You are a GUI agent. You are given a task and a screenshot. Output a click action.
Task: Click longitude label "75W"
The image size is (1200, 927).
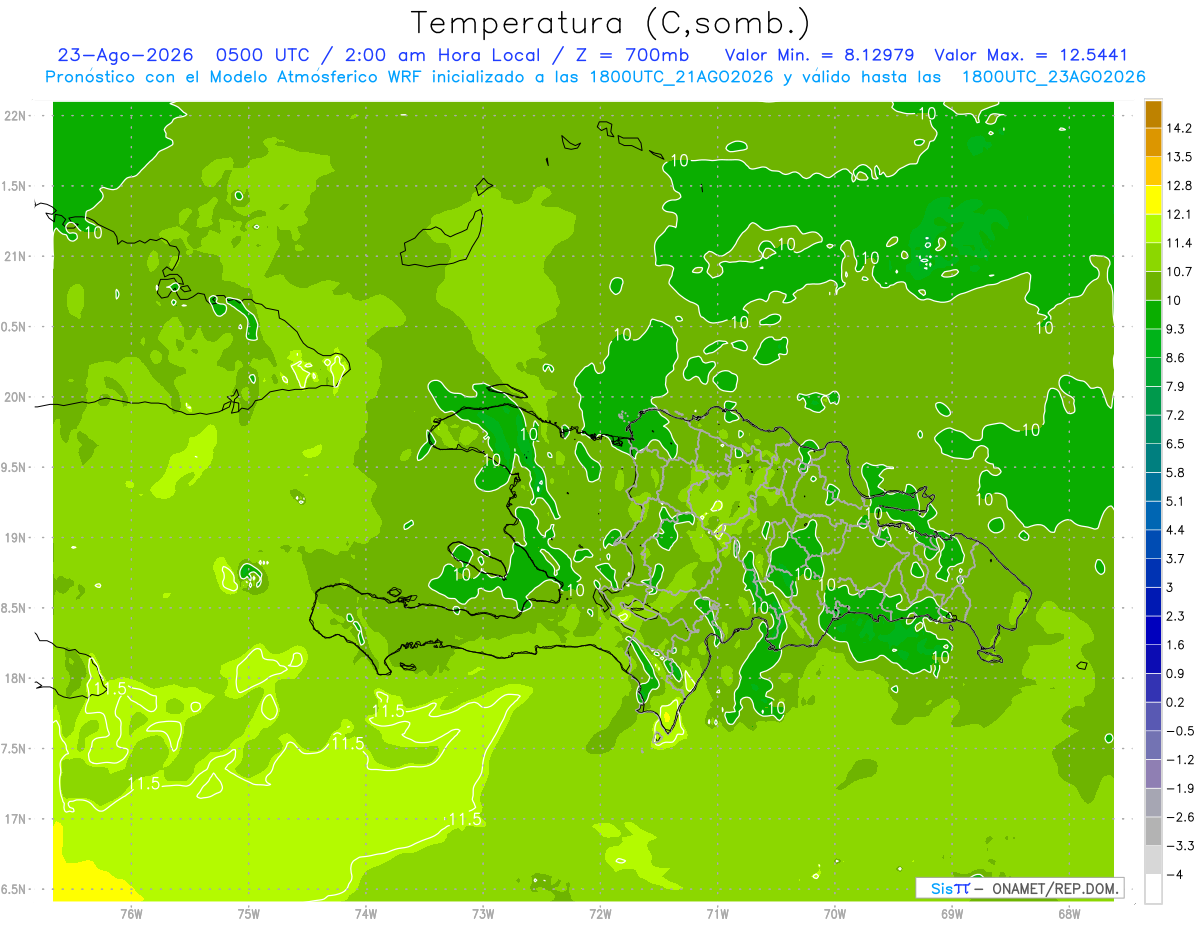[248, 914]
